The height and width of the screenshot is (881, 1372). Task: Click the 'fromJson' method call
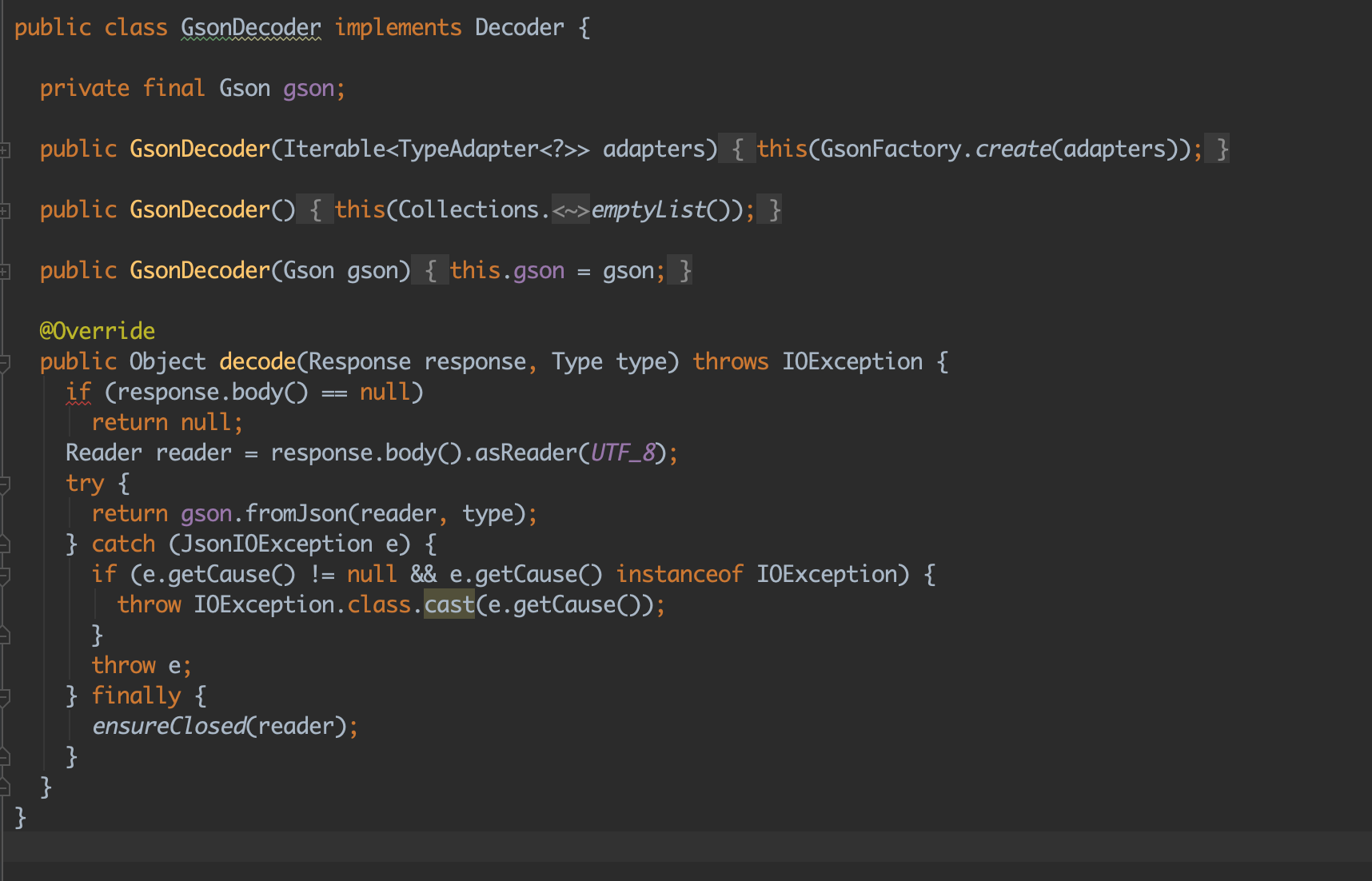pyautogui.click(x=296, y=514)
